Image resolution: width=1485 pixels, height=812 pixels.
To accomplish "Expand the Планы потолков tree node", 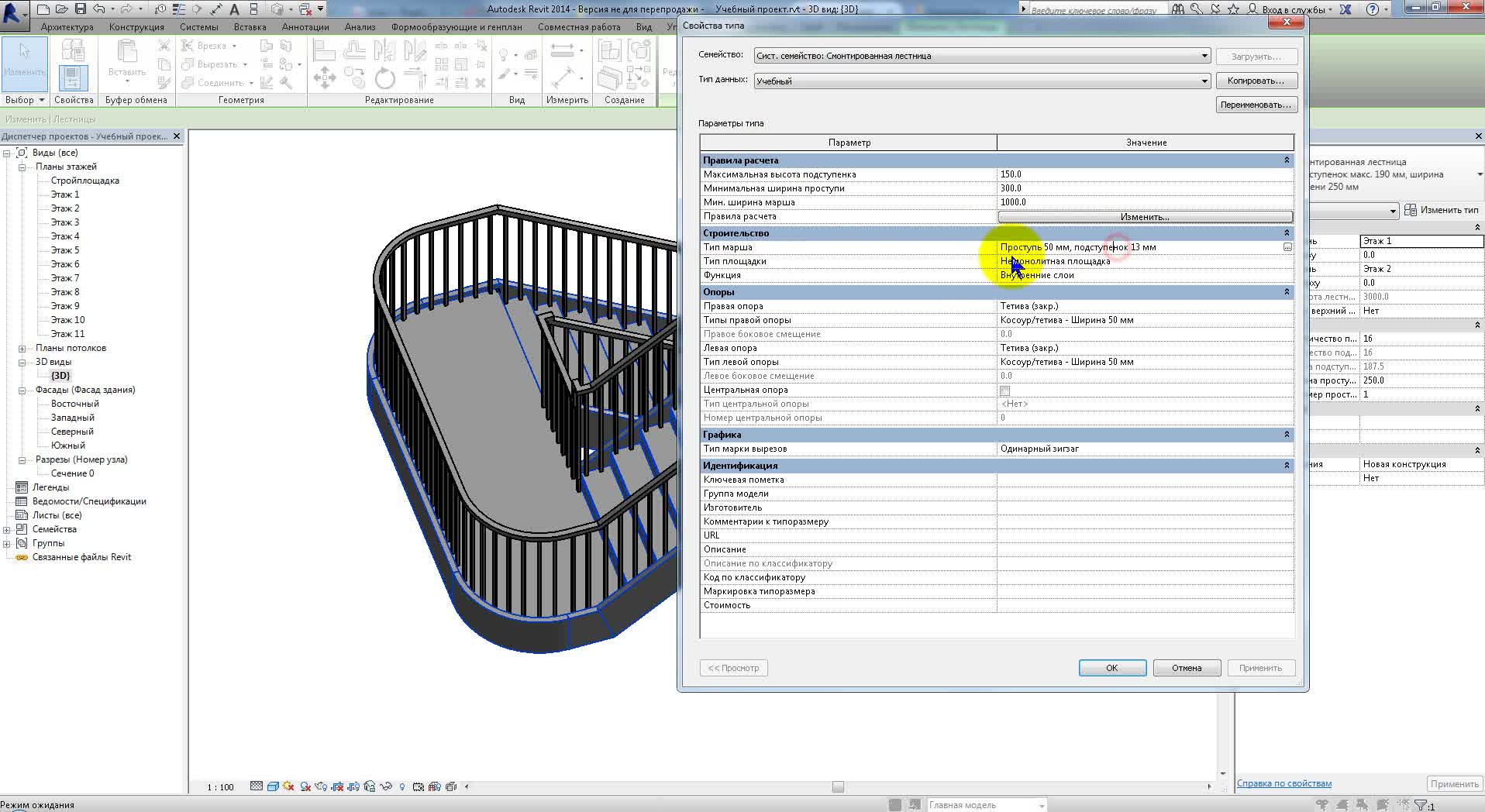I will pos(22,348).
